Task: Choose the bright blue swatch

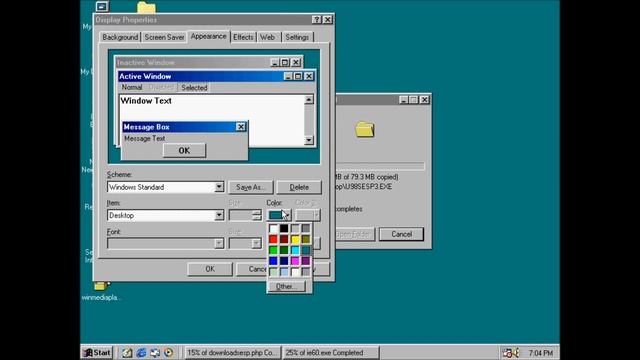Action: pos(273,261)
